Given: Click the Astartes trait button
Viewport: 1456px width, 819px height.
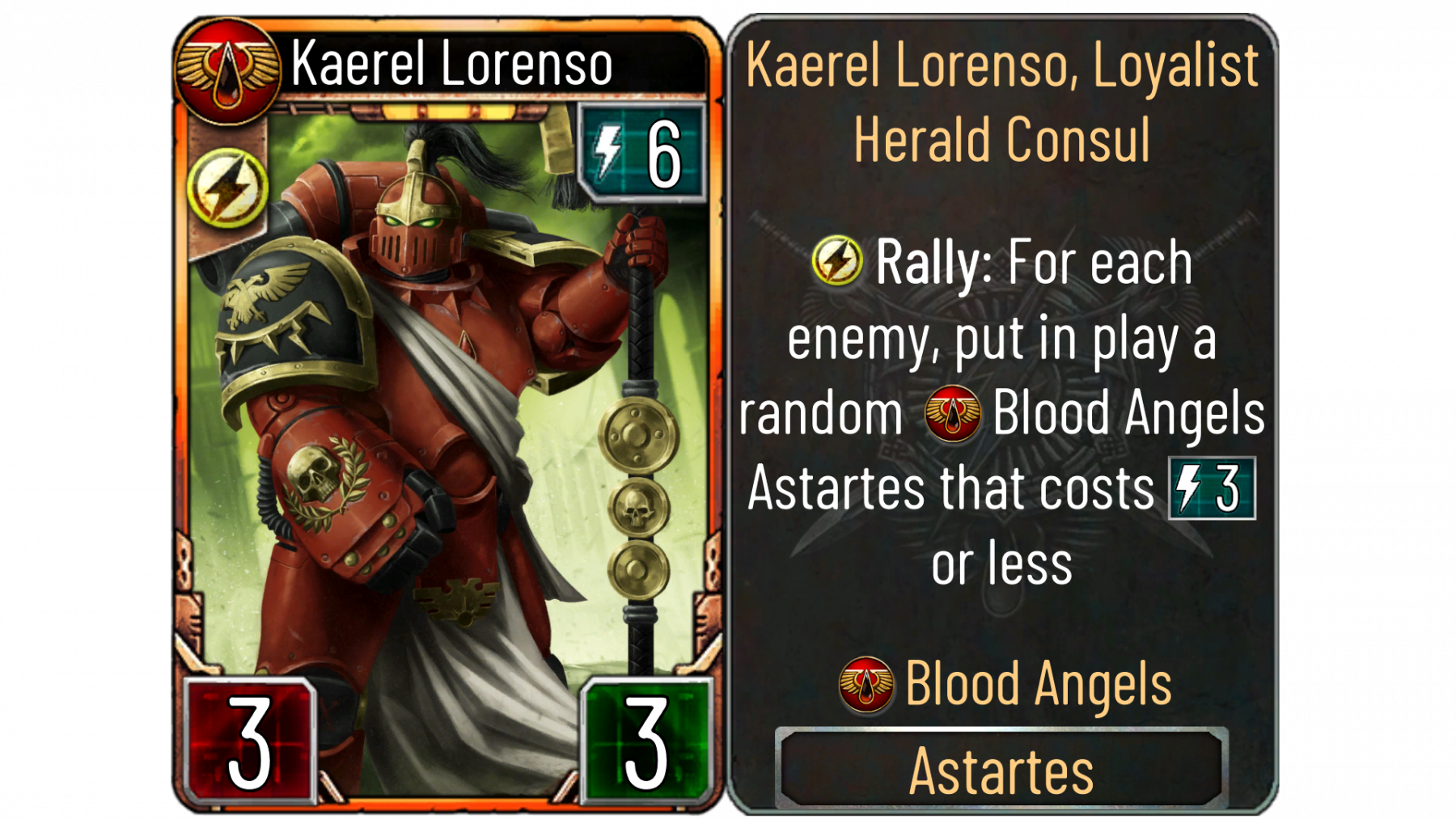Looking at the screenshot, I should click(1001, 770).
